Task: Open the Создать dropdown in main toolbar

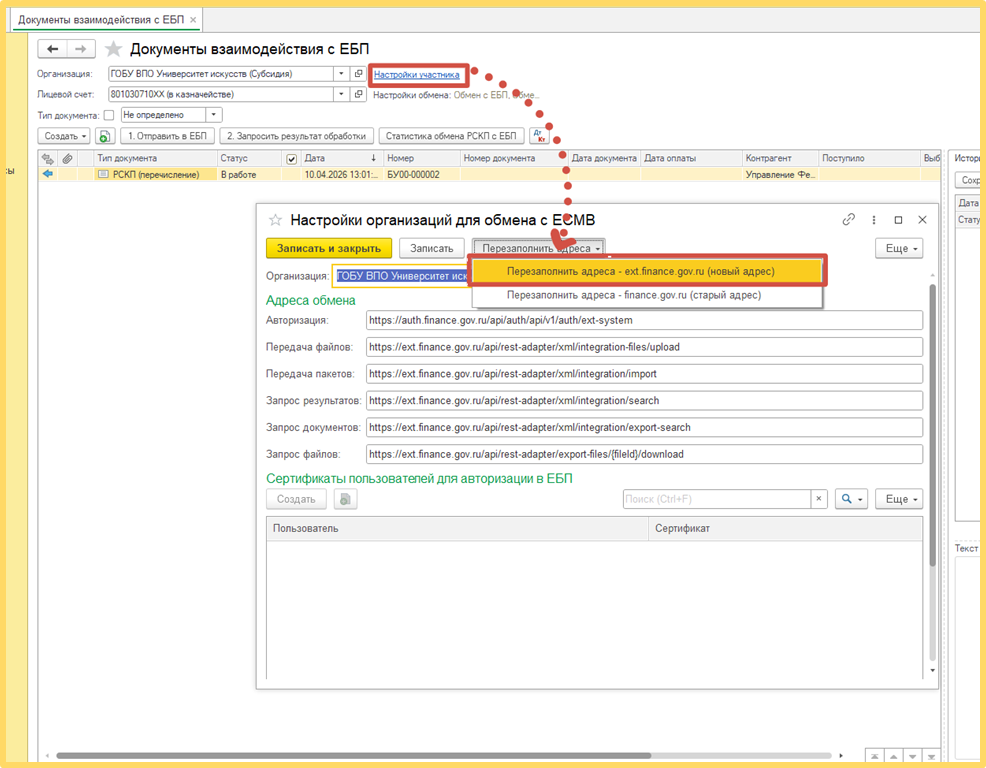Action: pos(64,136)
